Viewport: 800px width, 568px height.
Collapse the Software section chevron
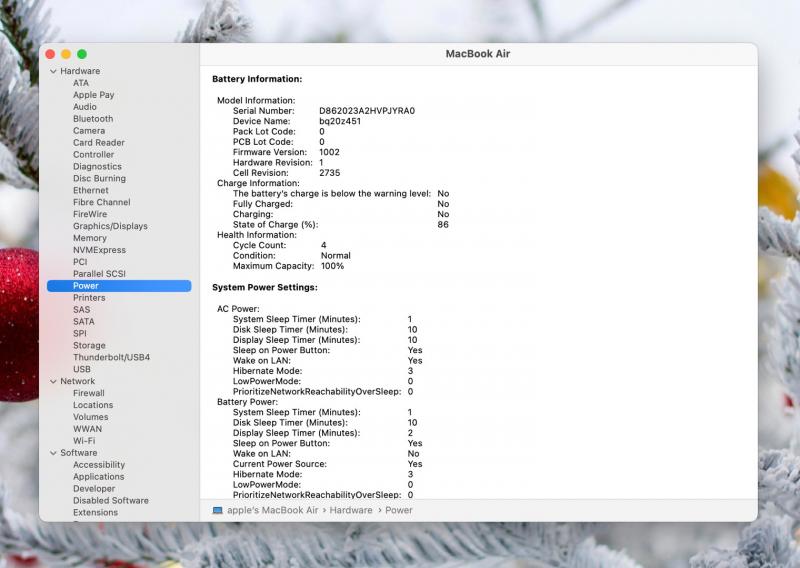53,453
